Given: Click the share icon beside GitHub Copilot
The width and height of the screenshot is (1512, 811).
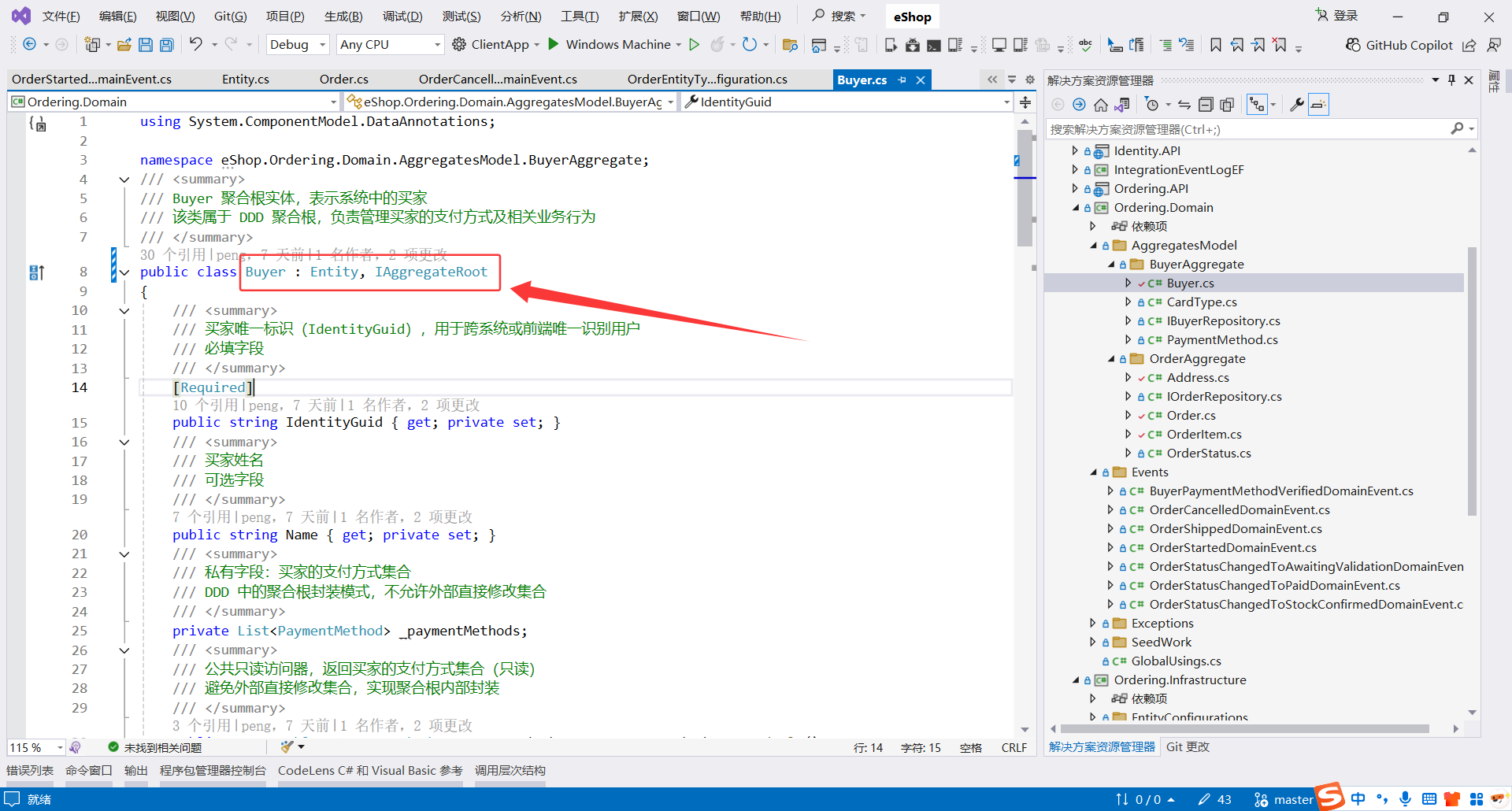Looking at the screenshot, I should [1469, 45].
